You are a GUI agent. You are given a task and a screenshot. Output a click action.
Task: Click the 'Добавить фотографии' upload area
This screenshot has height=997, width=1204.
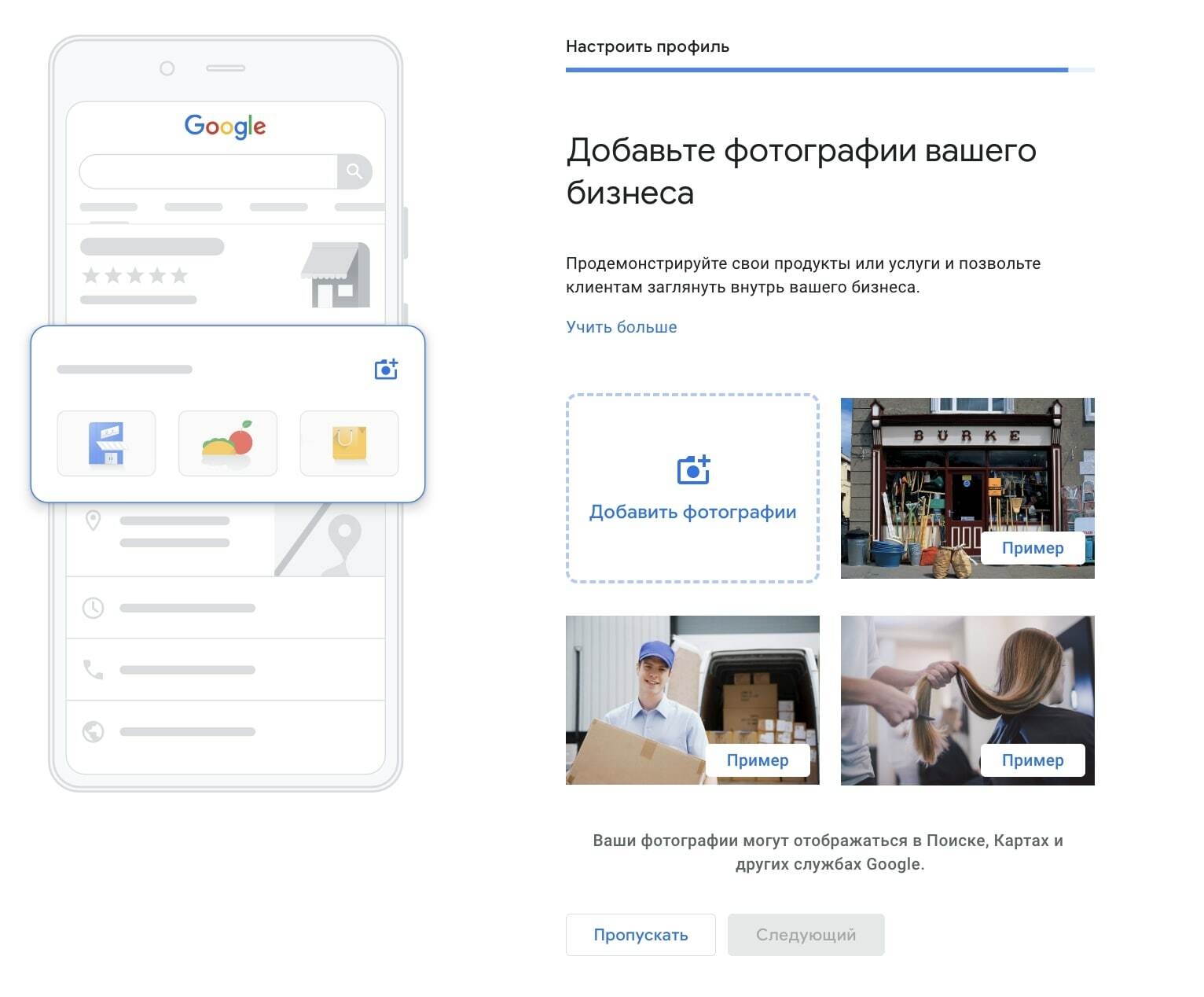point(692,488)
